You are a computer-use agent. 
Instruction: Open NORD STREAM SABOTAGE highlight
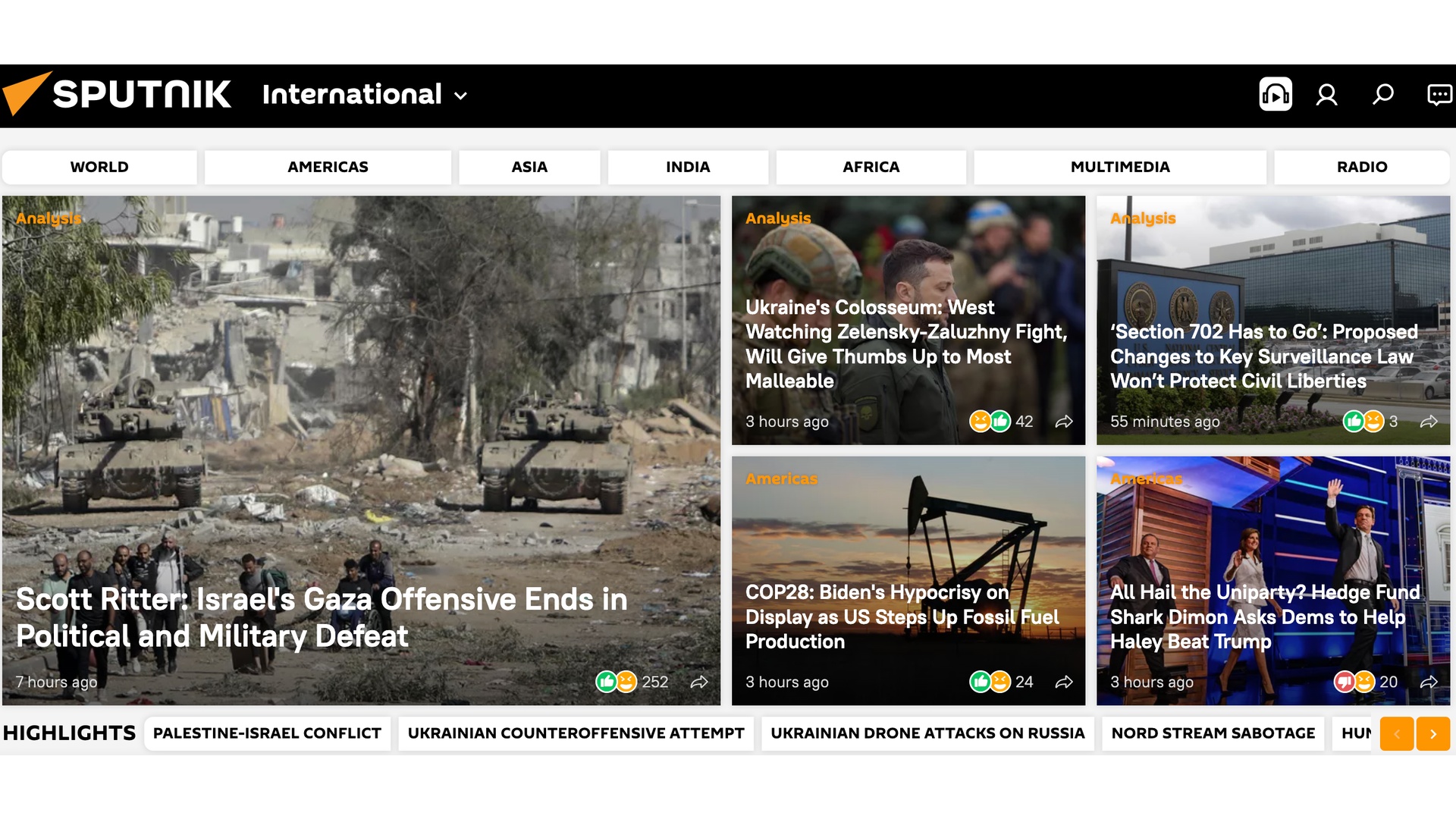point(1213,733)
